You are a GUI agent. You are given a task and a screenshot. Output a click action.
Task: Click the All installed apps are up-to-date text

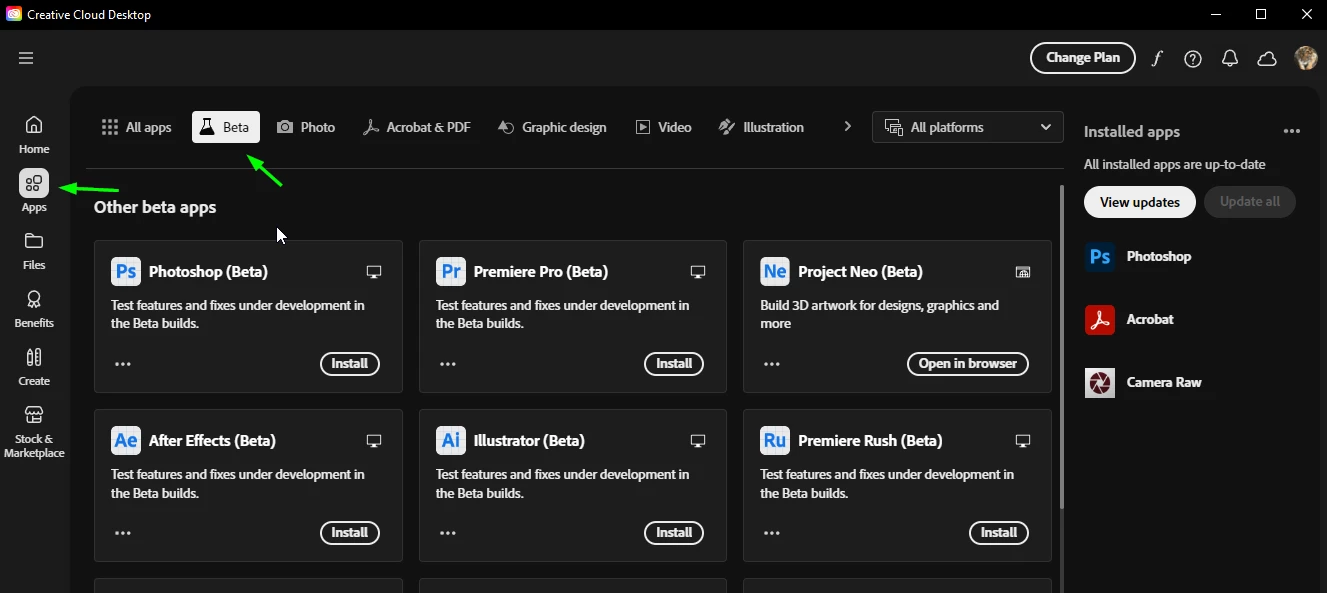tap(1175, 164)
